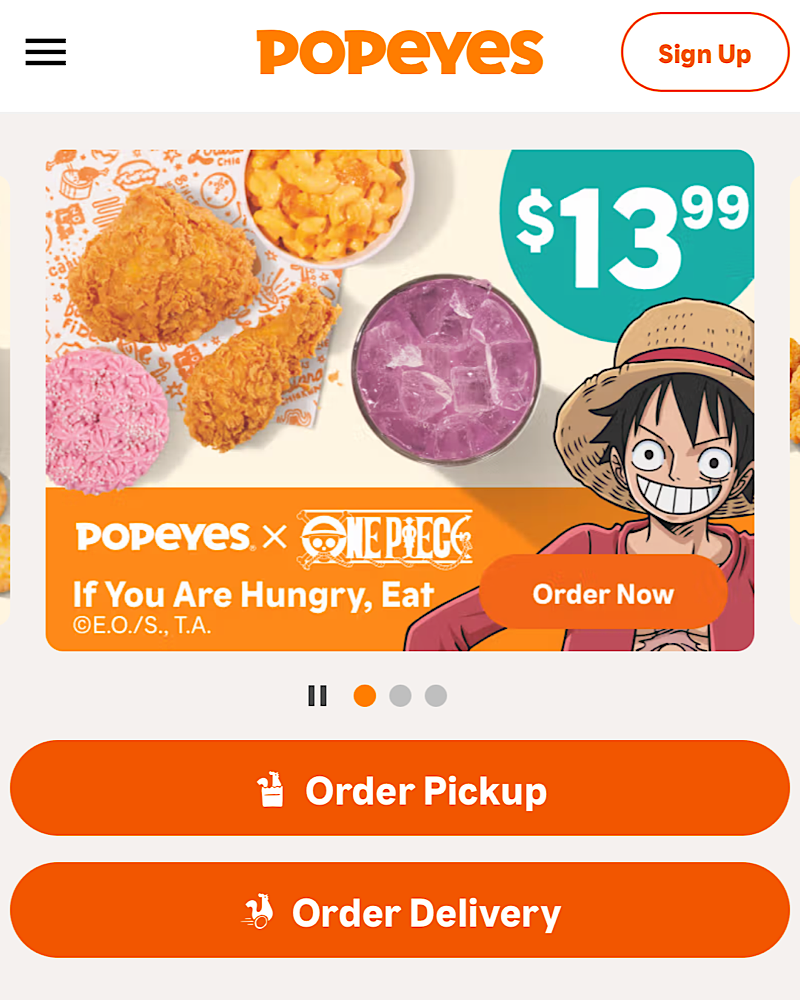This screenshot has width=800, height=1000.
Task: Click the 'If You Are Hungry, Eat' text
Action: click(253, 594)
